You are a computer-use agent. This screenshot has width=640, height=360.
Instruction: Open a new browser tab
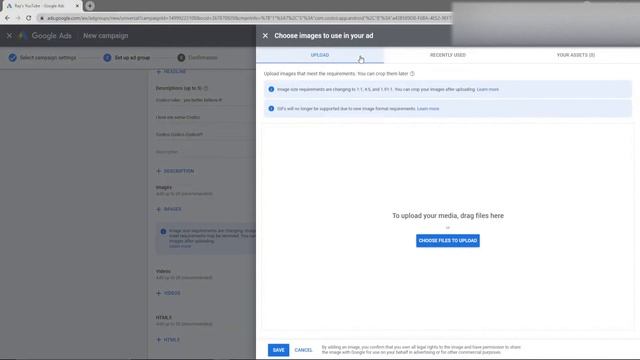coord(90,6)
